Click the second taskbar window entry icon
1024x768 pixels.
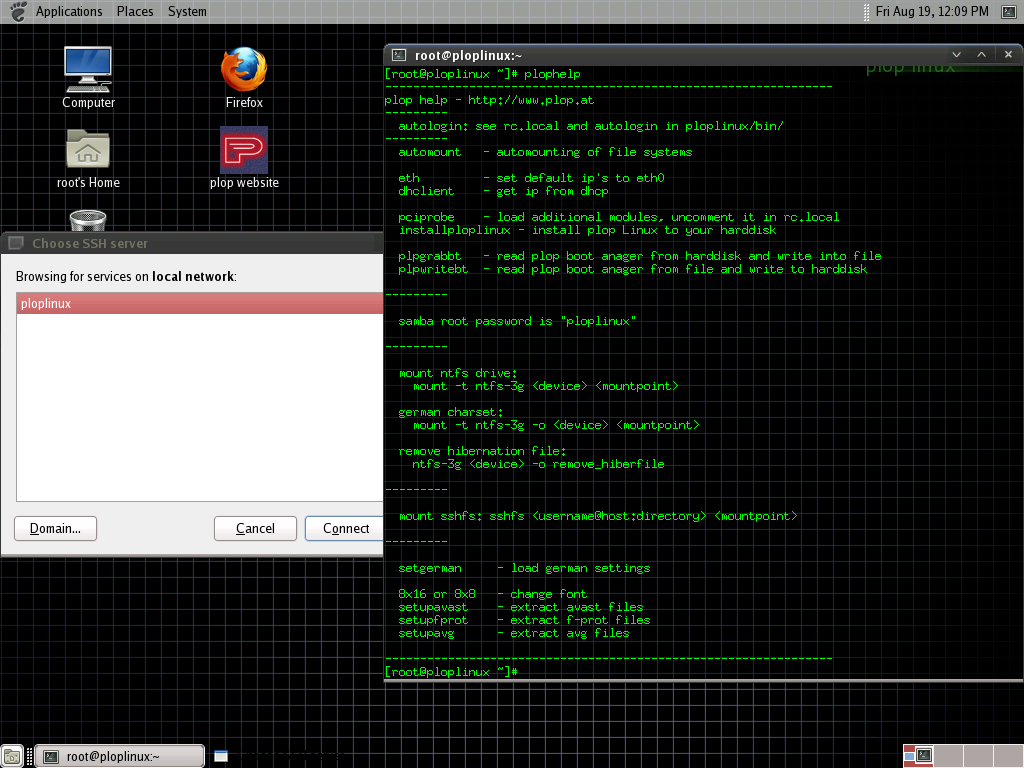pos(221,756)
